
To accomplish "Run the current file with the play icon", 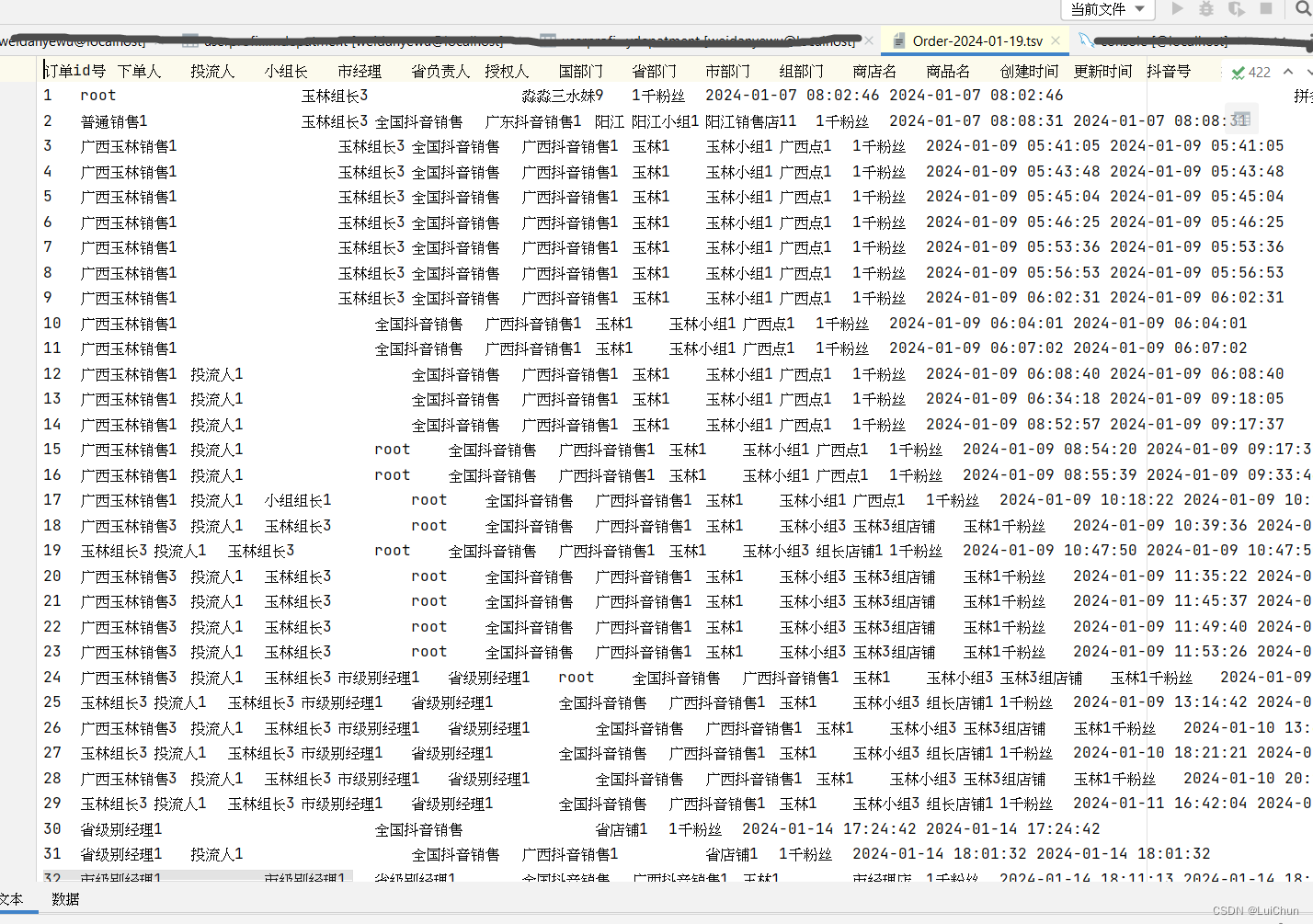I will coord(1179,10).
